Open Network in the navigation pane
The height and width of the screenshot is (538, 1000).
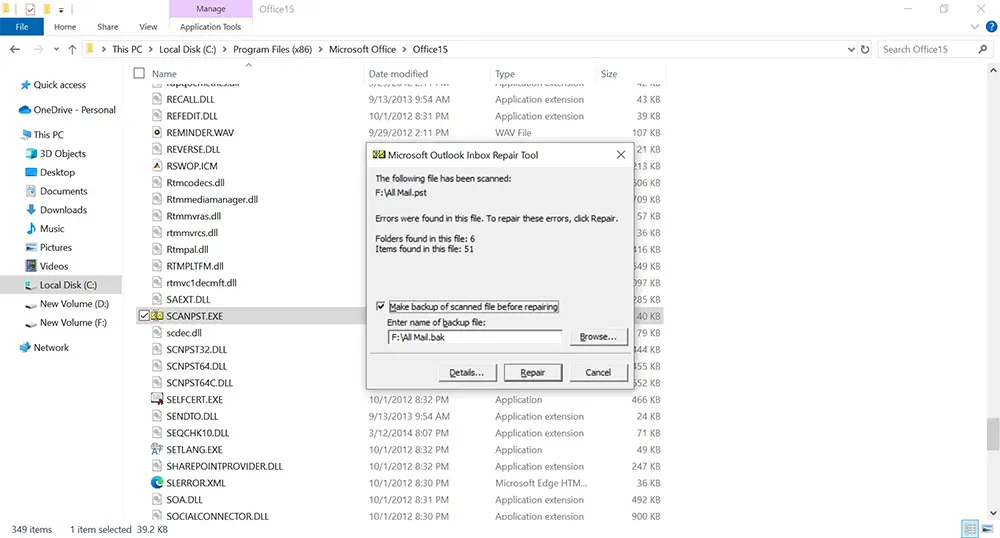click(51, 347)
